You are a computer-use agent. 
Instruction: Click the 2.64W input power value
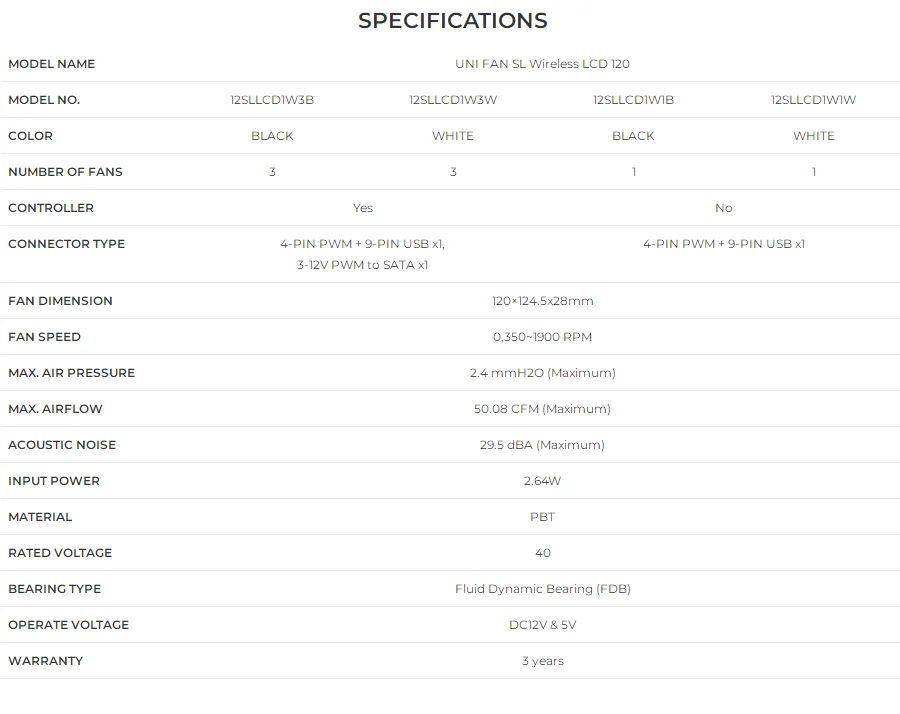(x=542, y=481)
